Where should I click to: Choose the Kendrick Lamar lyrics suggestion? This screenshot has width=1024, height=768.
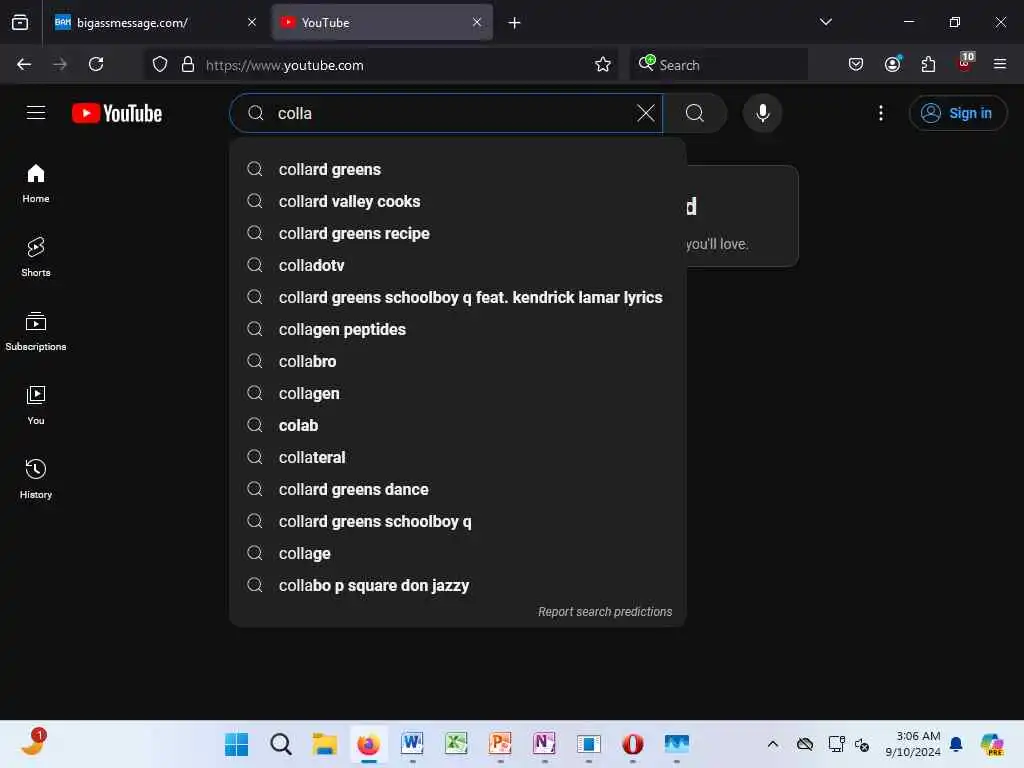click(457, 297)
